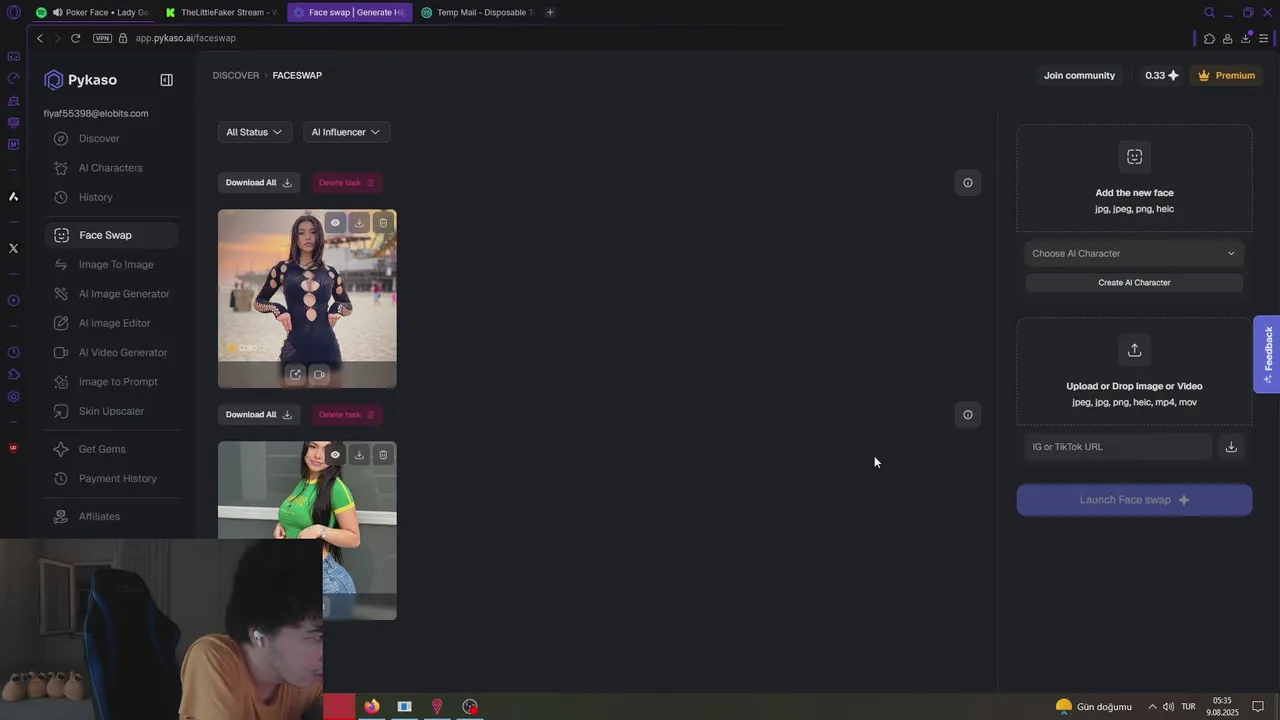Delete the green shirt image
The image size is (1280, 720).
point(383,455)
